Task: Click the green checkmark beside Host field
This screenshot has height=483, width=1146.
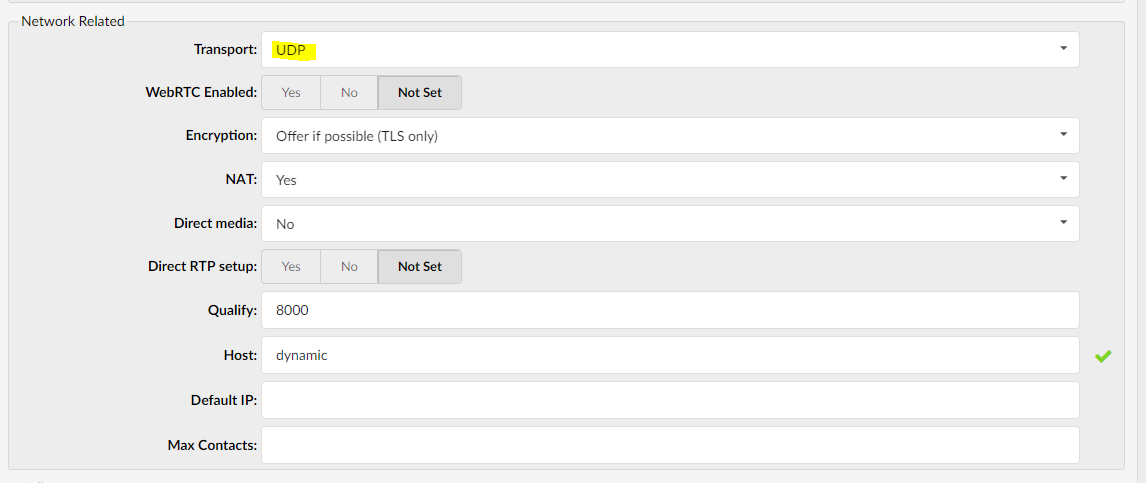Action: [1103, 356]
